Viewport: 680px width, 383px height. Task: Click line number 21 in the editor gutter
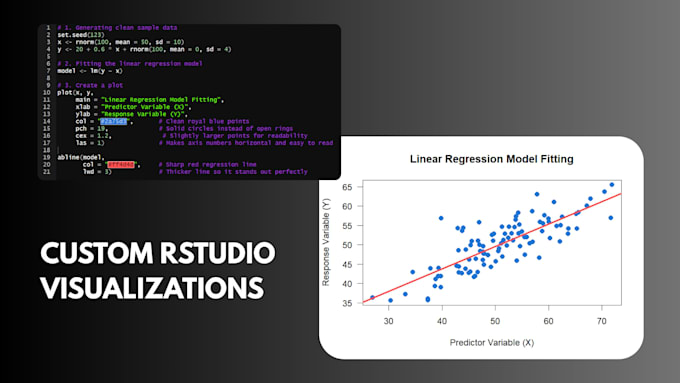coord(46,172)
